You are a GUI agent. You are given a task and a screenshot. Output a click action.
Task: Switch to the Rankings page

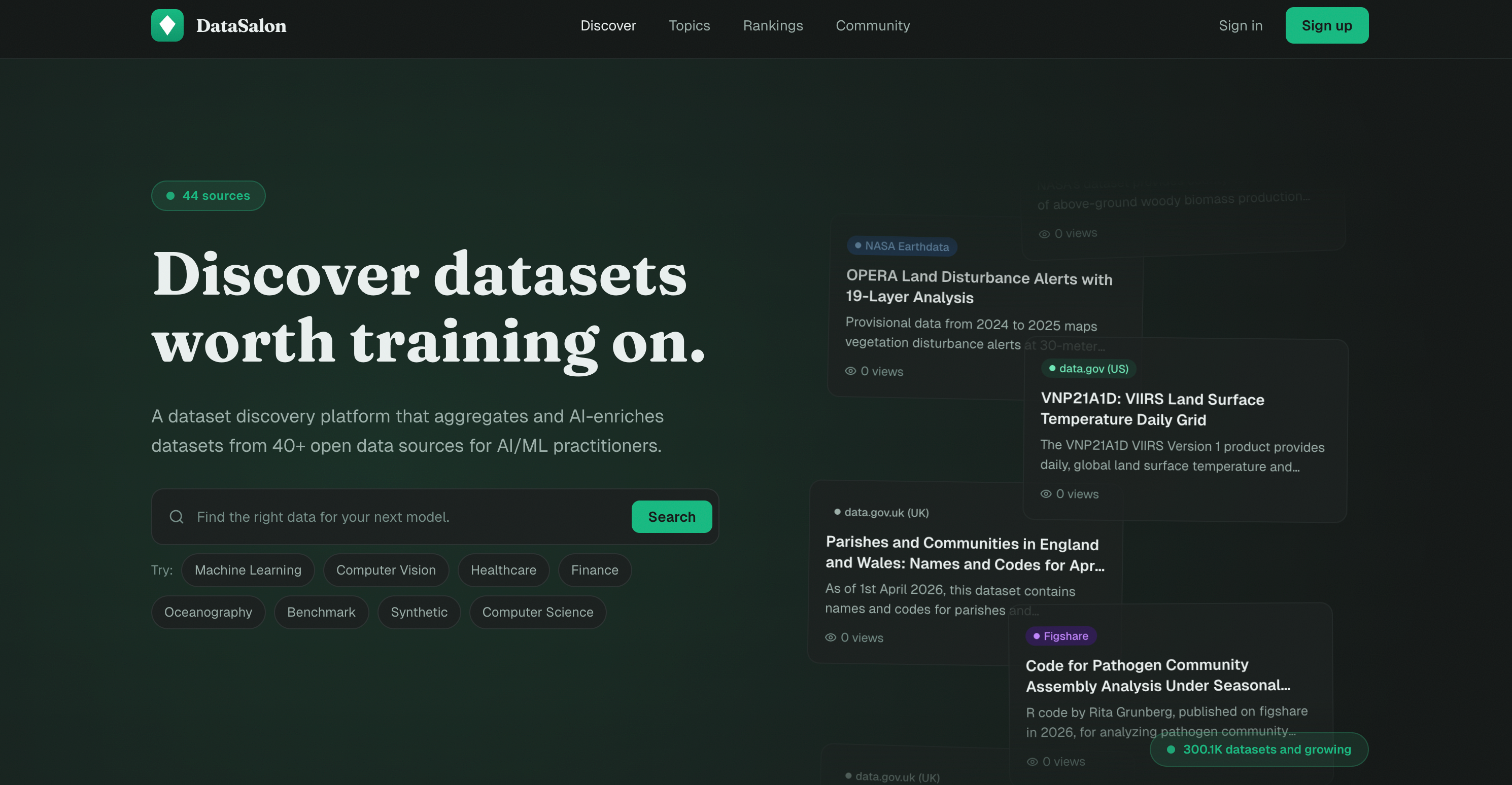772,25
